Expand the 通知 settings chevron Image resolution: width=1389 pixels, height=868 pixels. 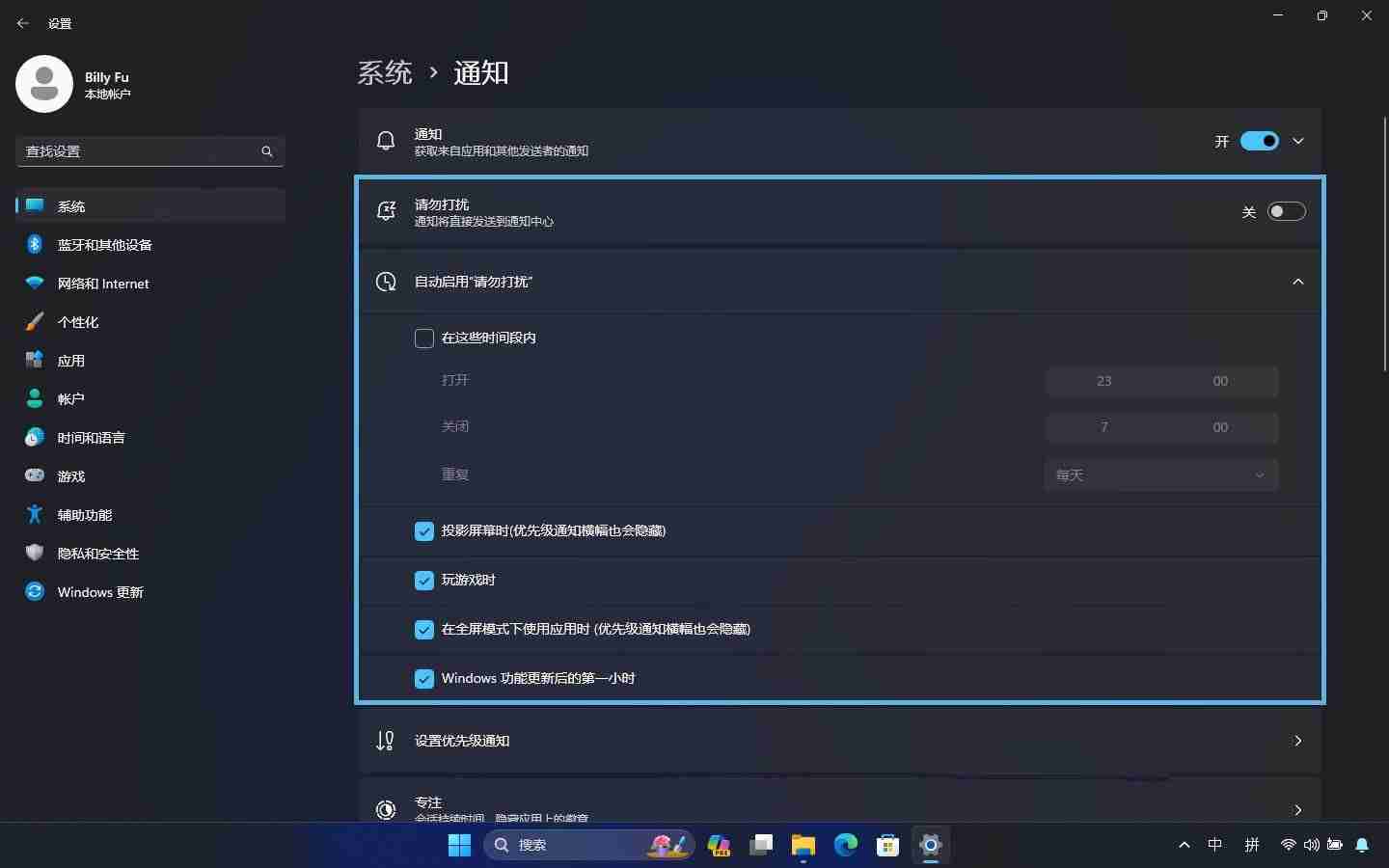coord(1298,141)
